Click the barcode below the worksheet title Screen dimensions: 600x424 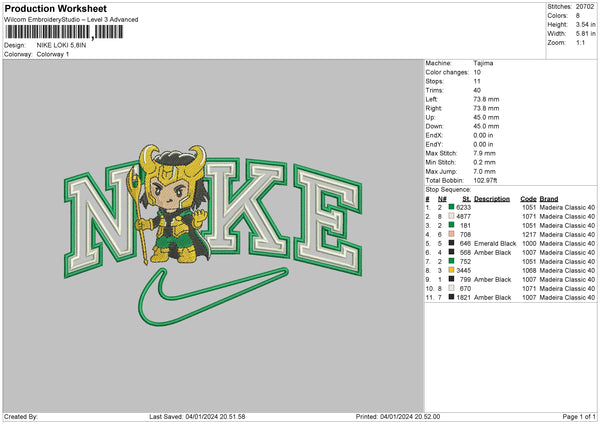(x=64, y=32)
